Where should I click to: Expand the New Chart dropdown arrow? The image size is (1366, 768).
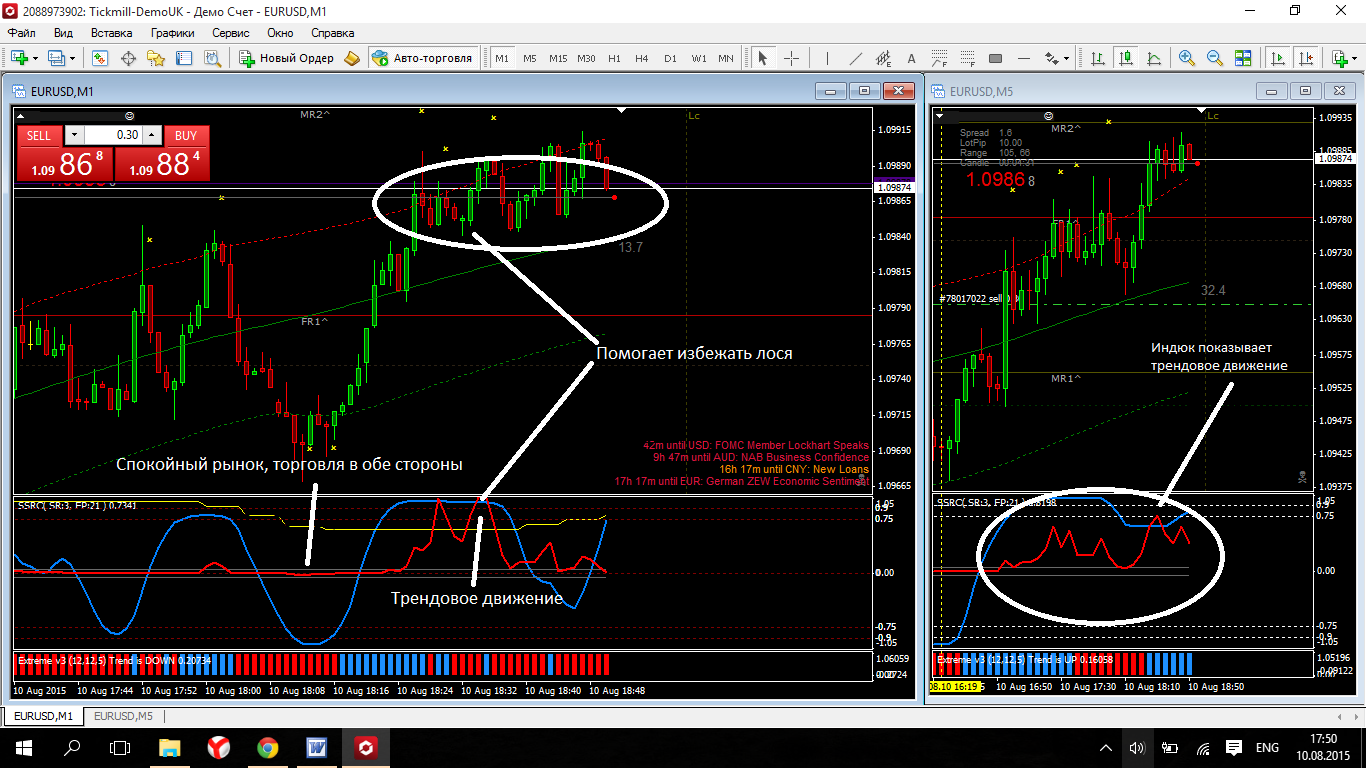(36, 58)
